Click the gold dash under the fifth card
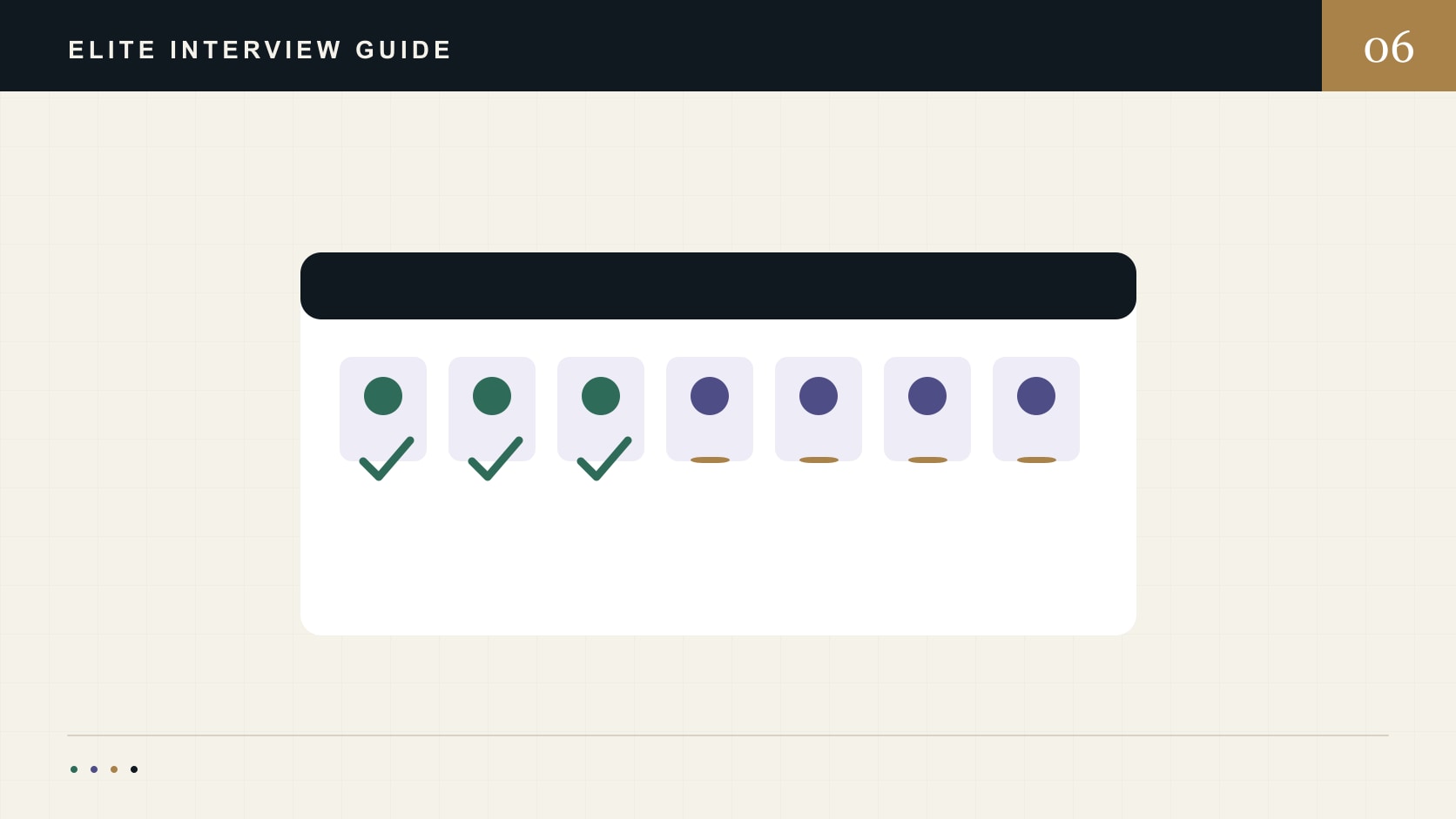Screen dimensions: 1456x819 point(819,460)
